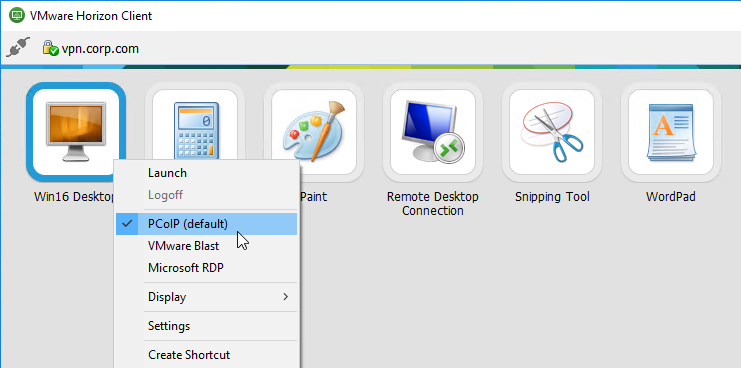Screen dimensions: 741x368
Task: Select the Win16 Desktop monitor icon
Action: (x=76, y=132)
